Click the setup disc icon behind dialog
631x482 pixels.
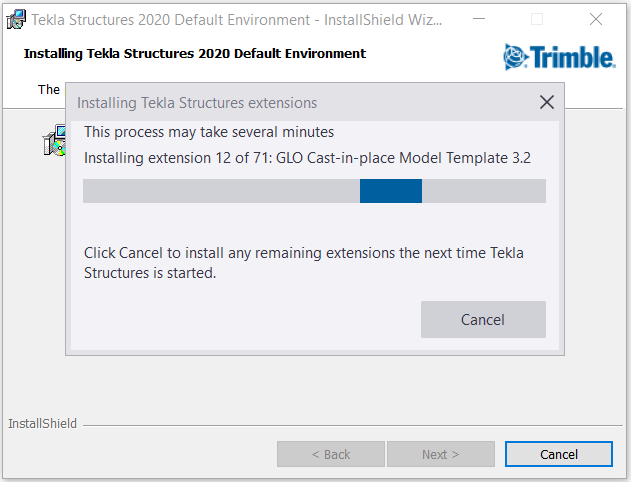point(54,140)
